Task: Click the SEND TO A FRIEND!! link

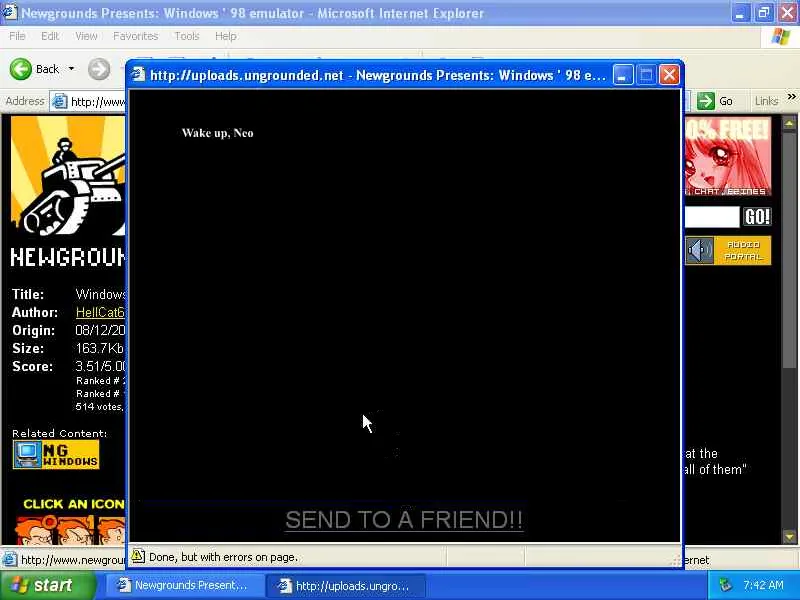Action: 404,520
